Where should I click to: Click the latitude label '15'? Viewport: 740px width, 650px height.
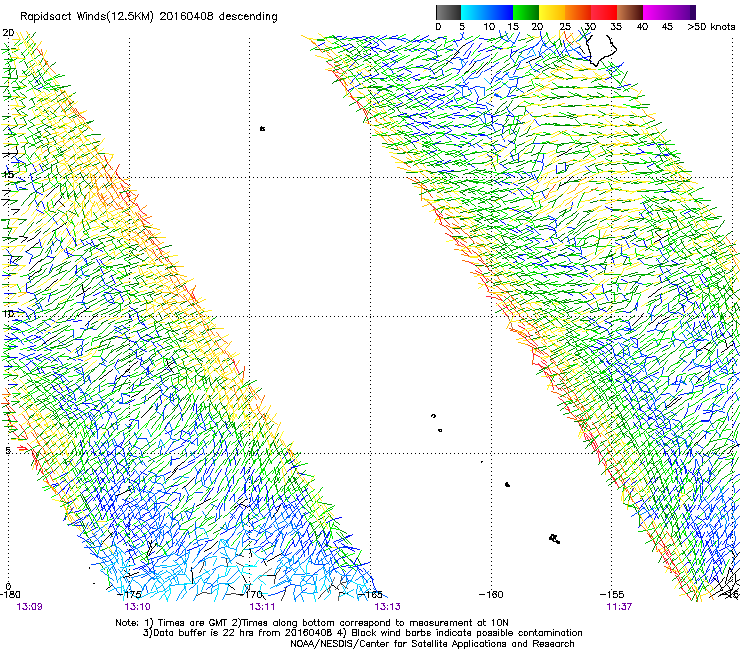tap(8, 175)
